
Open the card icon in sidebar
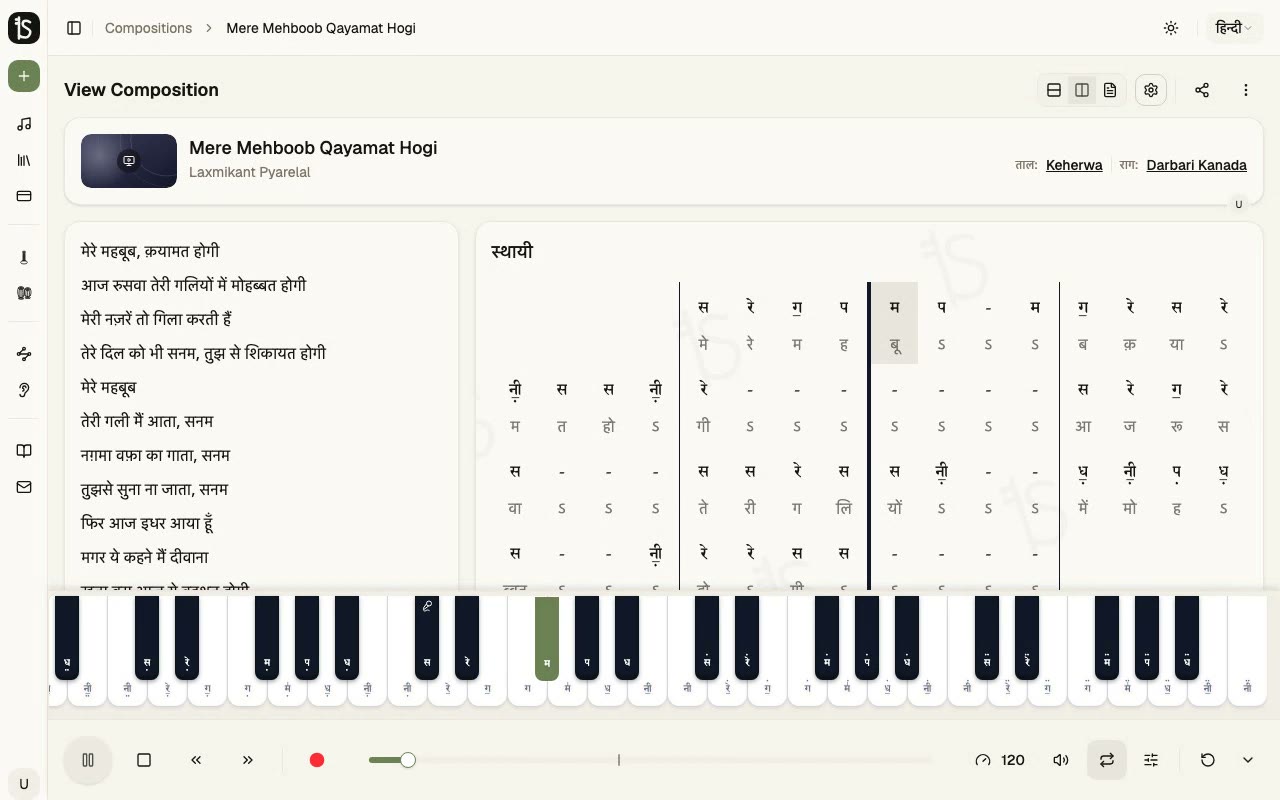(x=24, y=196)
